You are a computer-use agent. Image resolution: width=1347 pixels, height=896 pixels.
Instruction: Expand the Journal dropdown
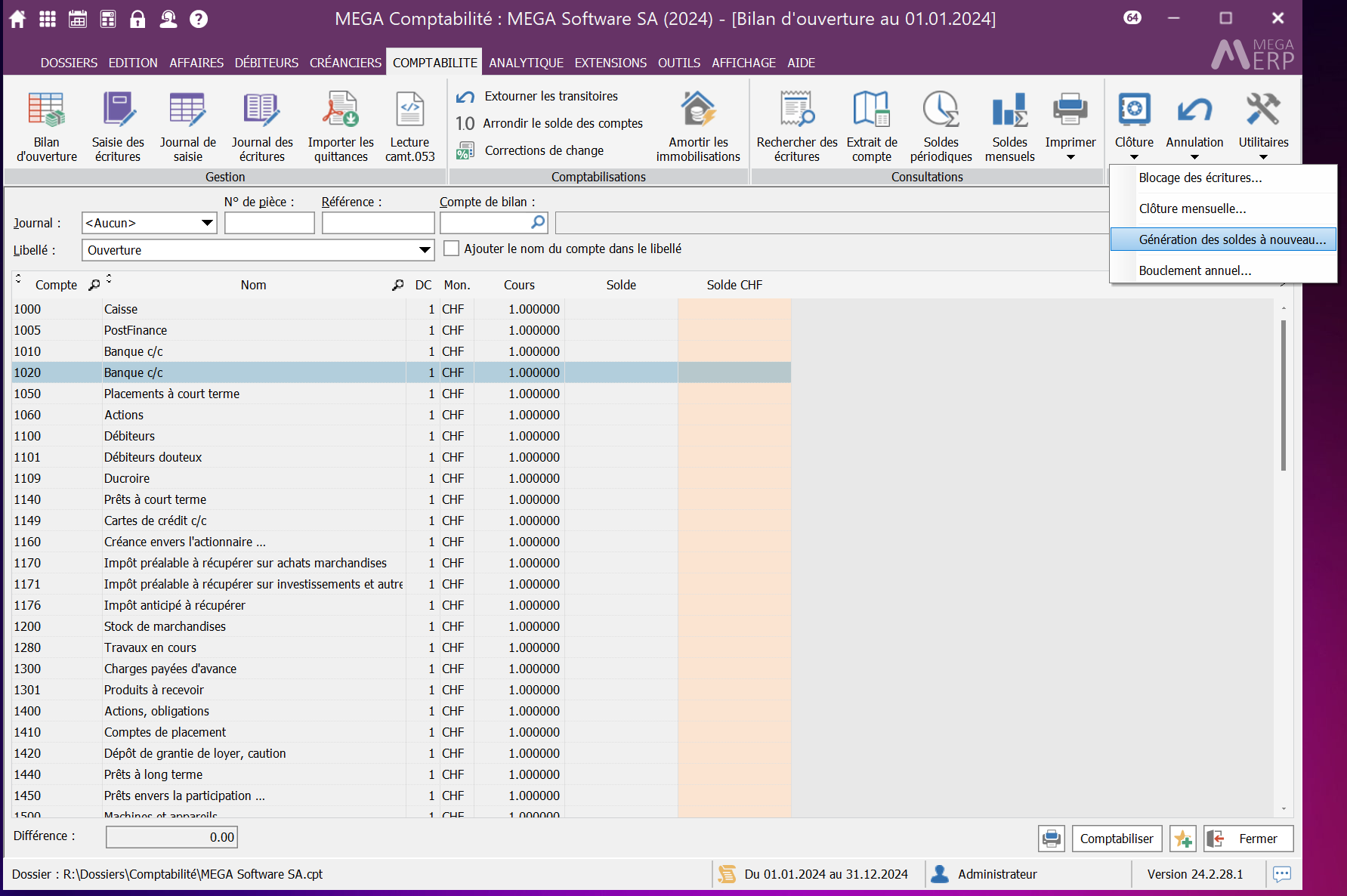tap(206, 223)
